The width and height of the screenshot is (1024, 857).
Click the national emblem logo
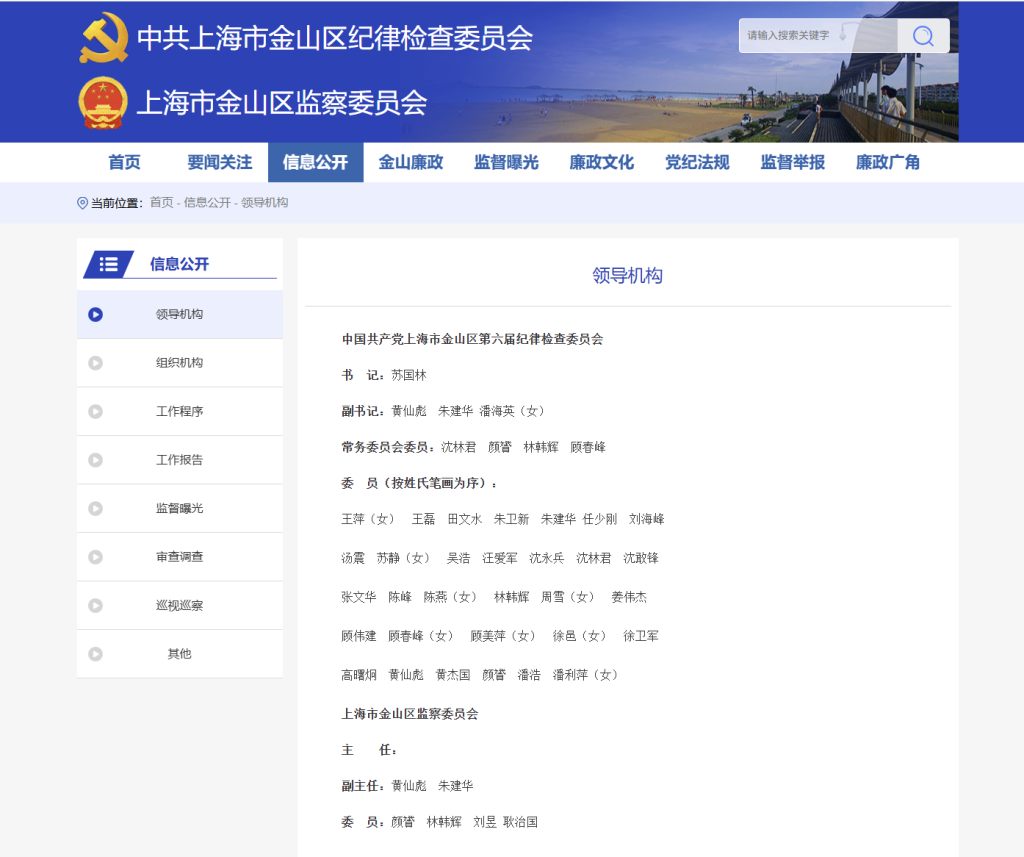point(104,103)
